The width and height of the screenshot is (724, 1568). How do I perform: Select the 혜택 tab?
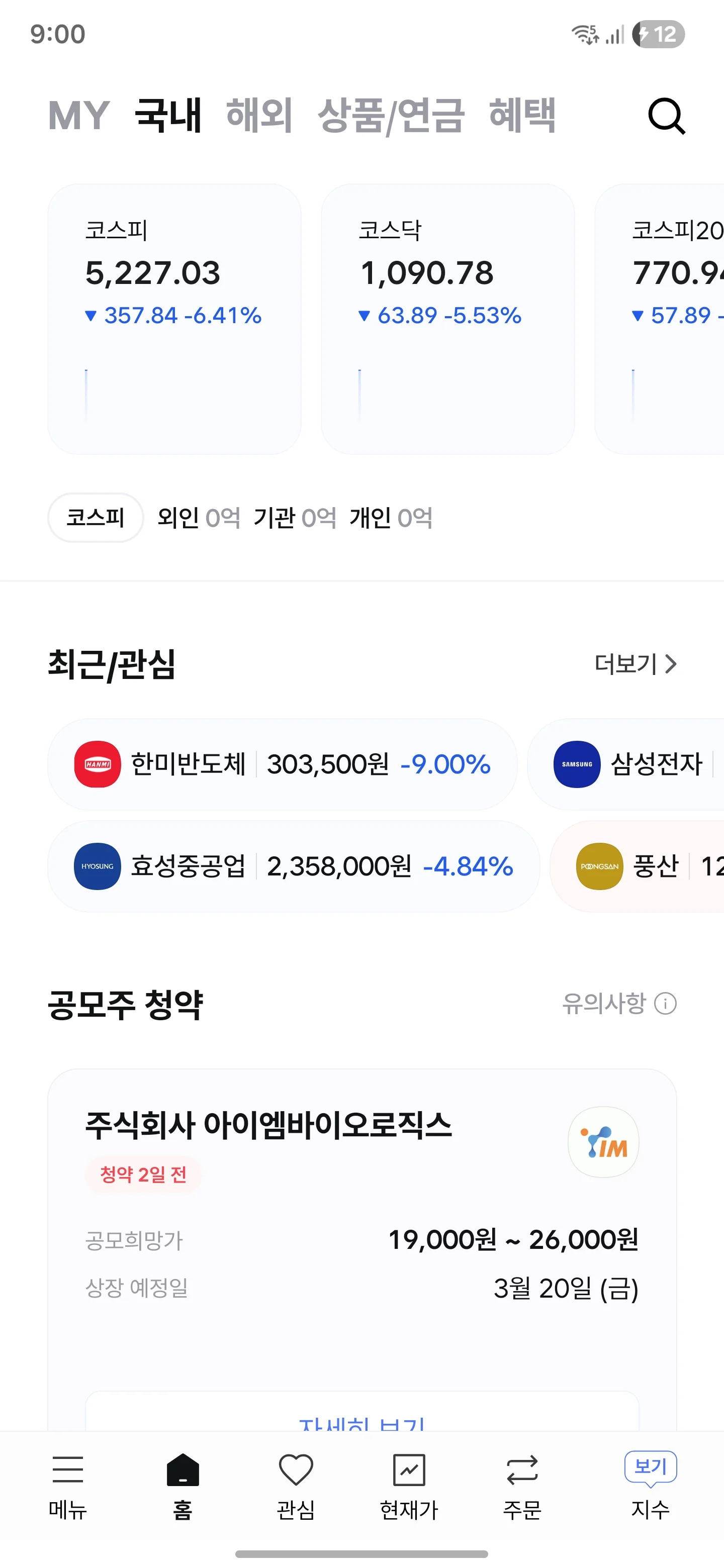pyautogui.click(x=522, y=115)
